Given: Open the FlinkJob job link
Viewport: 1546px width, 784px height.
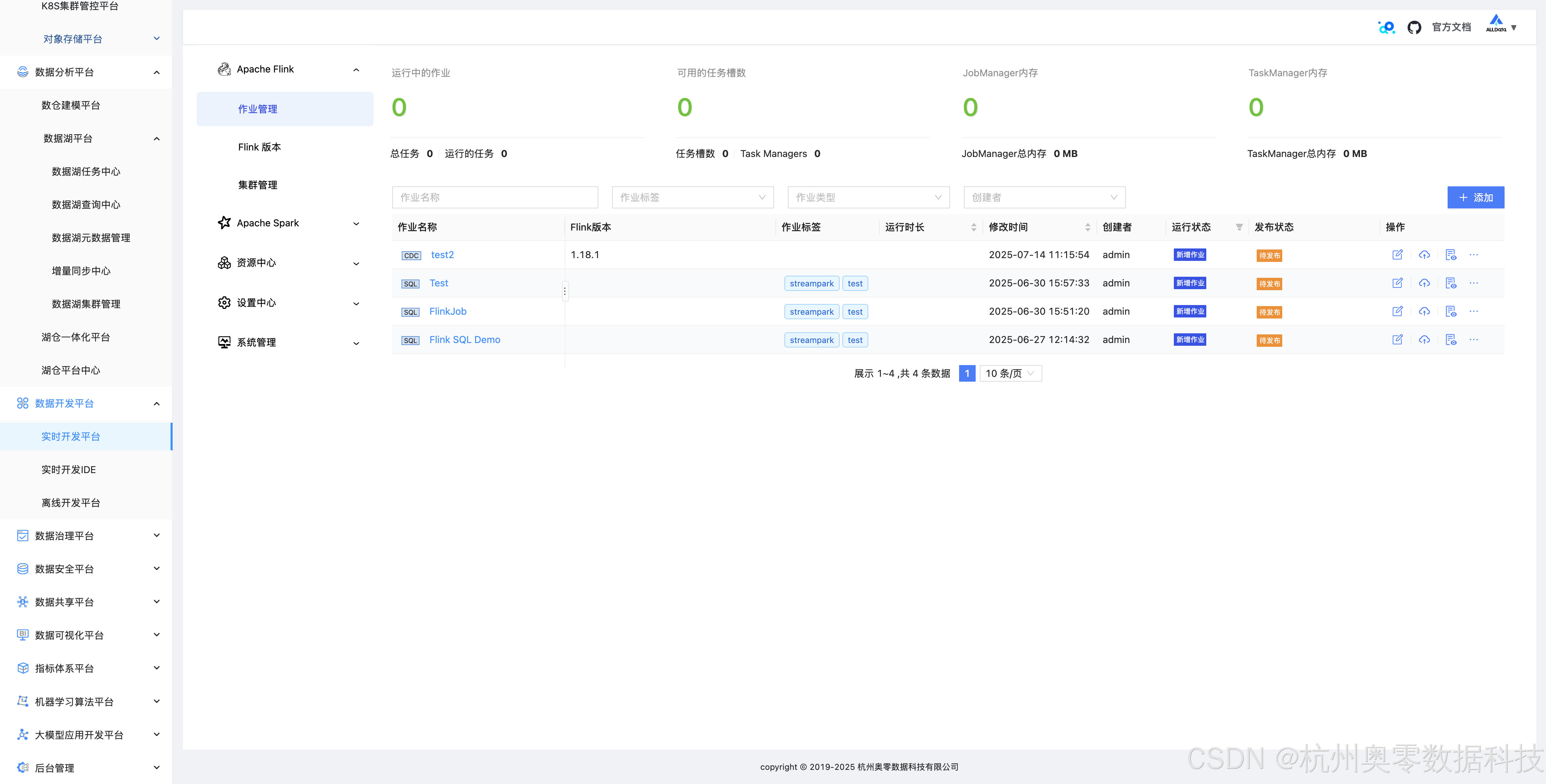Looking at the screenshot, I should tap(448, 311).
